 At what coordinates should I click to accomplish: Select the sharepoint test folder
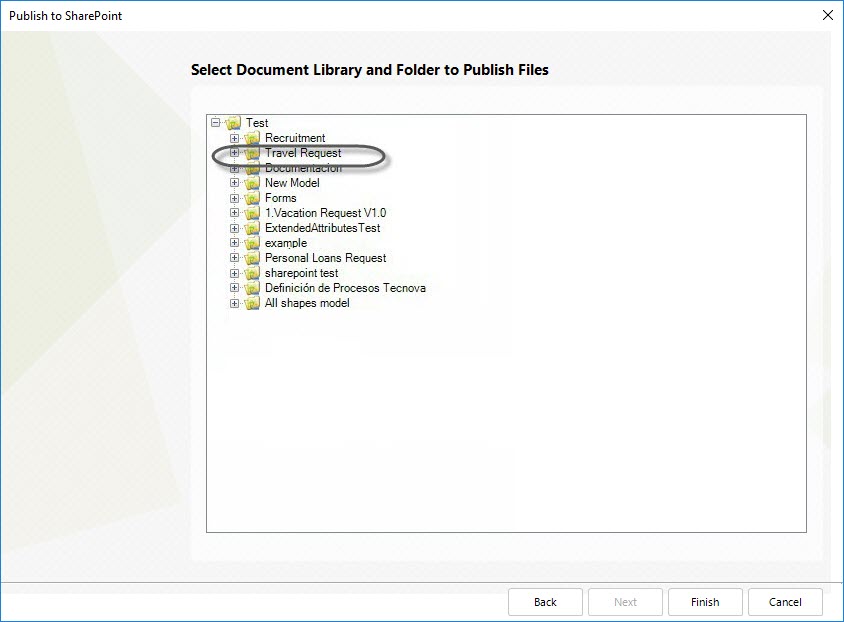[x=301, y=273]
